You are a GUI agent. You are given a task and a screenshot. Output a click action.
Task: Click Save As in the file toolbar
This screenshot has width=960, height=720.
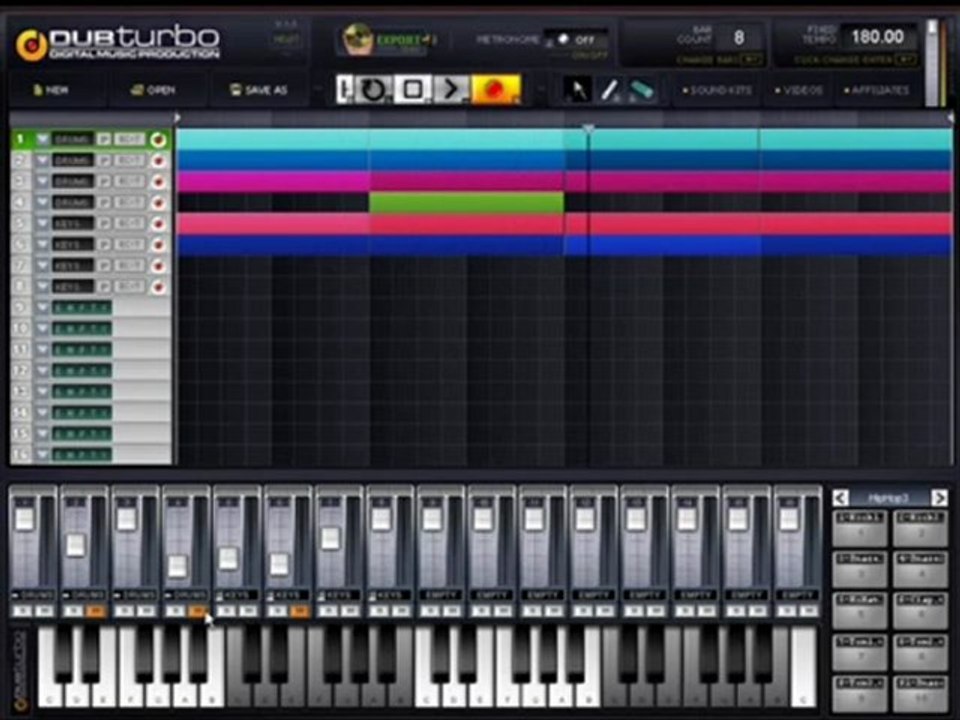(x=258, y=90)
